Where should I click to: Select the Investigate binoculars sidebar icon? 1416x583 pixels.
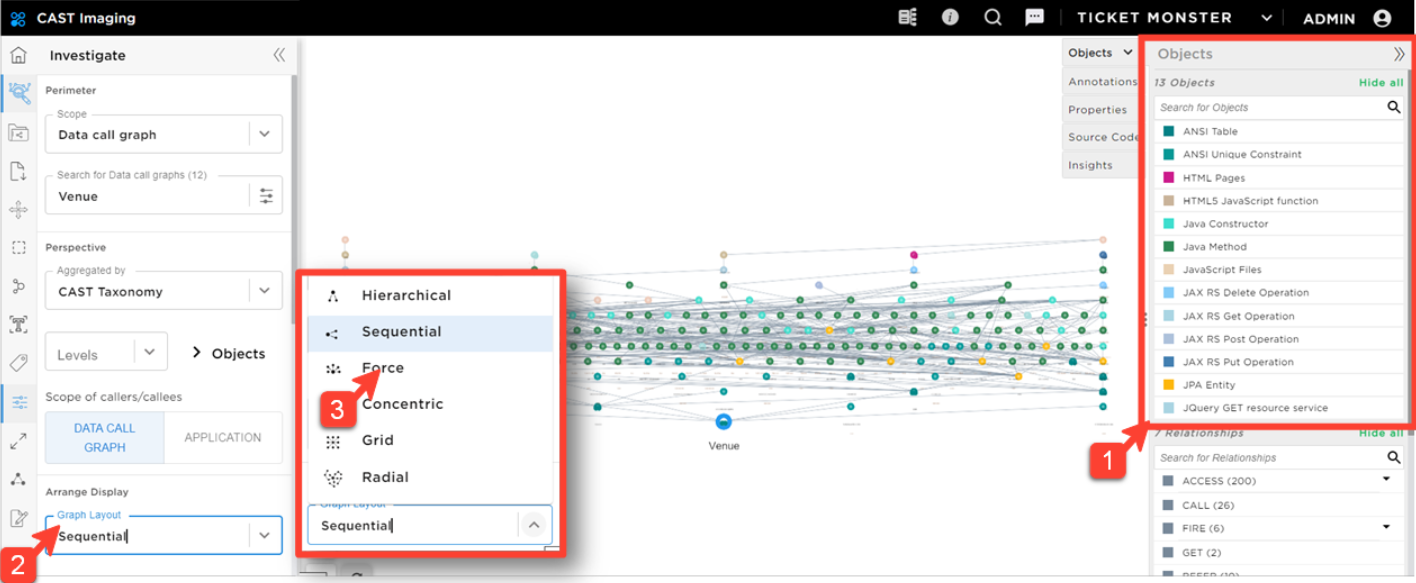click(18, 94)
